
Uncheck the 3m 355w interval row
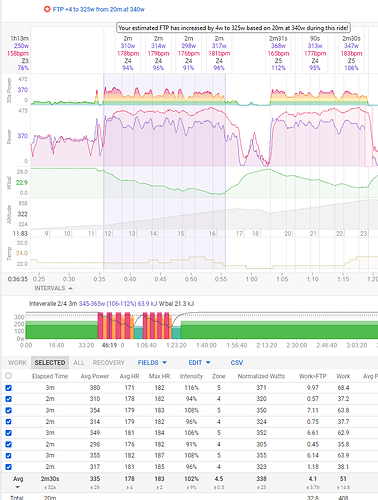(x=9, y=456)
